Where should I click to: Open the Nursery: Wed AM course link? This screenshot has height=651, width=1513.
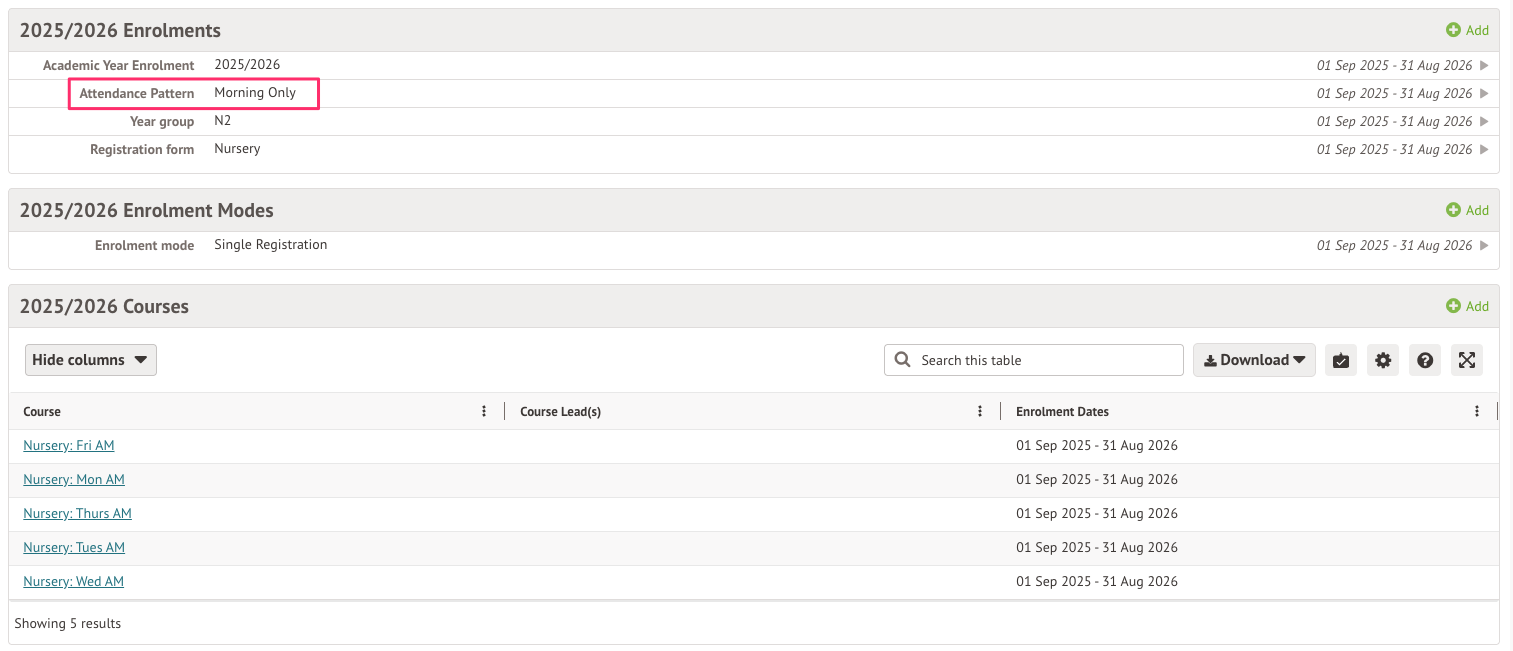73,581
